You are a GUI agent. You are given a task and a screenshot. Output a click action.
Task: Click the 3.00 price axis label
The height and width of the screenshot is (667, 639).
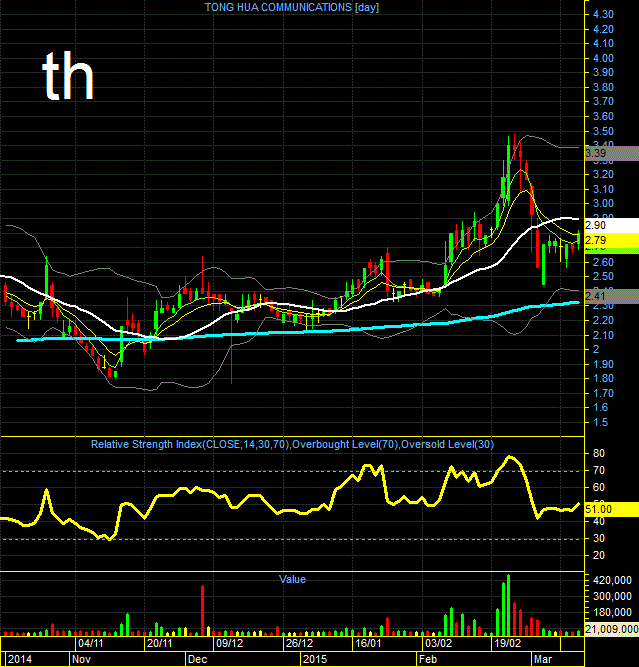[x=603, y=203]
